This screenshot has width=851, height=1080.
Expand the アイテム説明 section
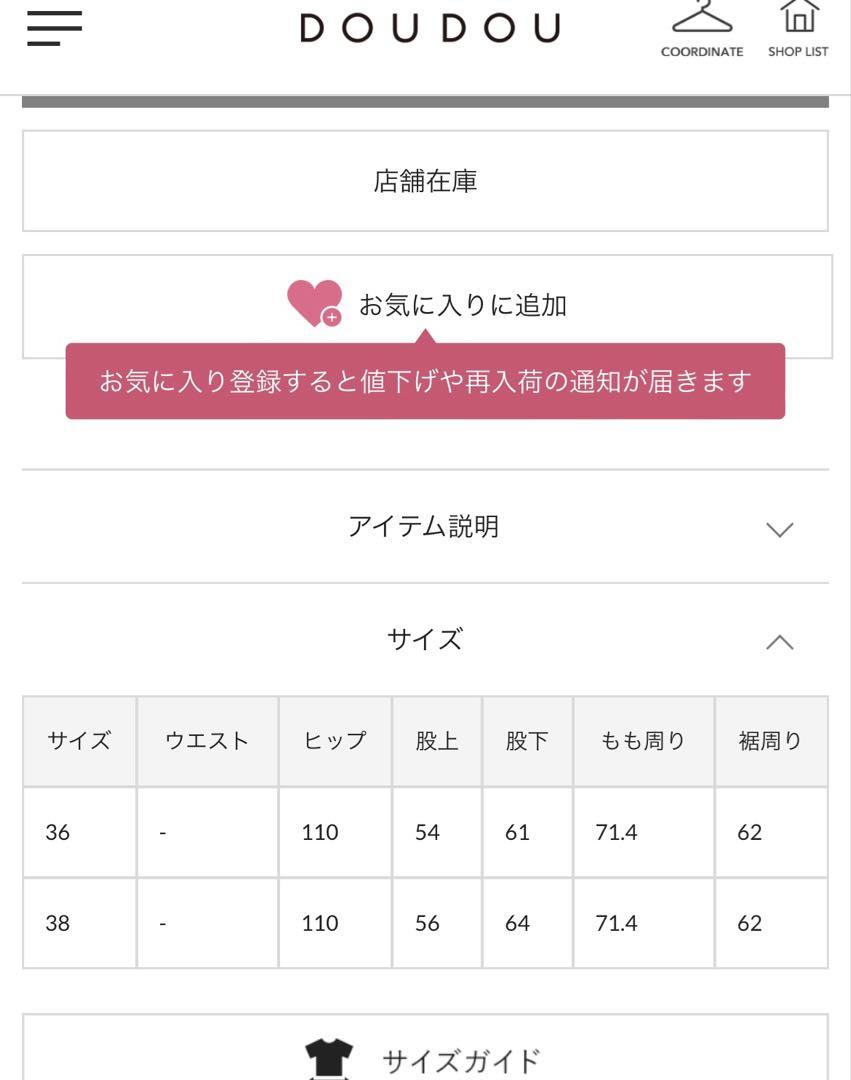tap(425, 527)
